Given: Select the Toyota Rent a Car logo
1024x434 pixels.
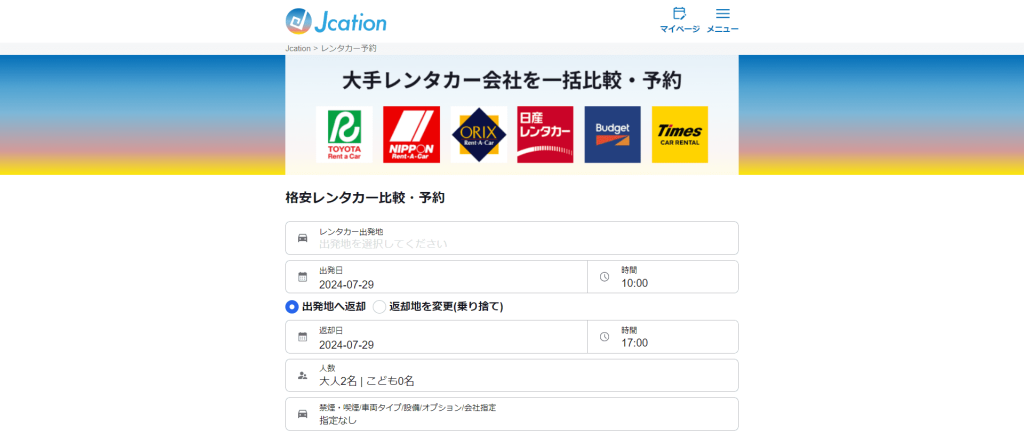Looking at the screenshot, I should pyautogui.click(x=344, y=134).
